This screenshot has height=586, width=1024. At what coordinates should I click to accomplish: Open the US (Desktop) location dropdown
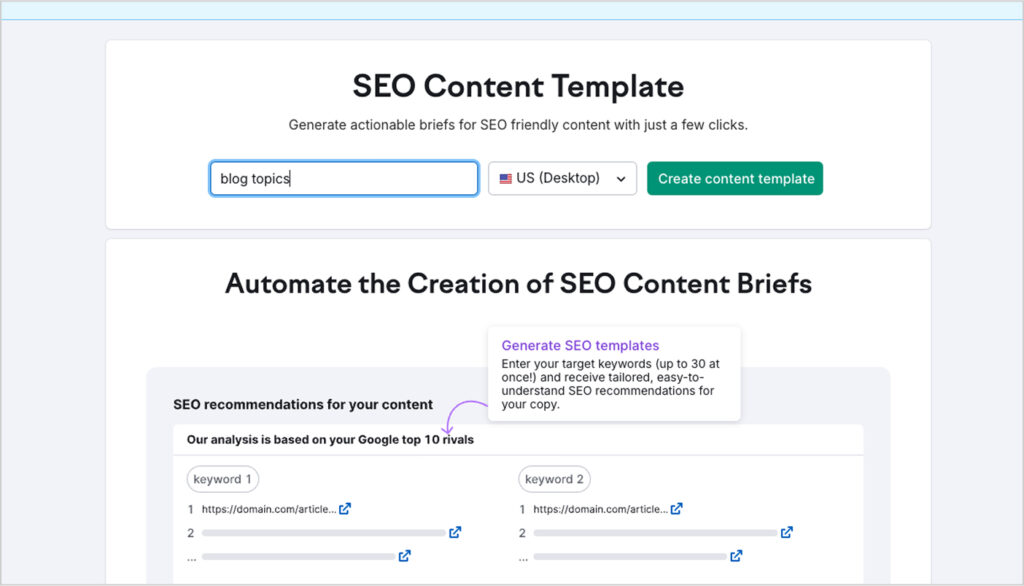click(x=562, y=179)
